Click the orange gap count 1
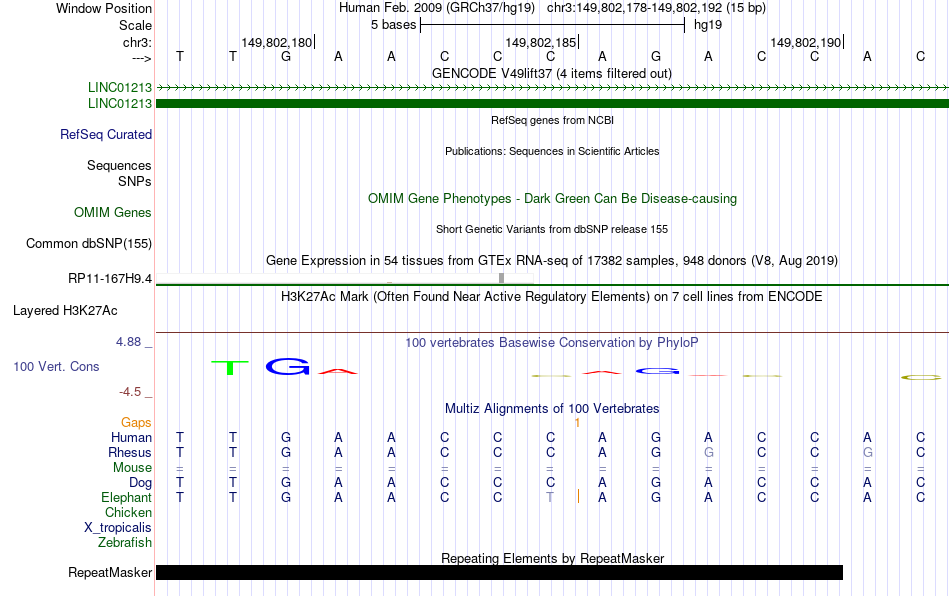This screenshot has width=950, height=596. [577, 423]
